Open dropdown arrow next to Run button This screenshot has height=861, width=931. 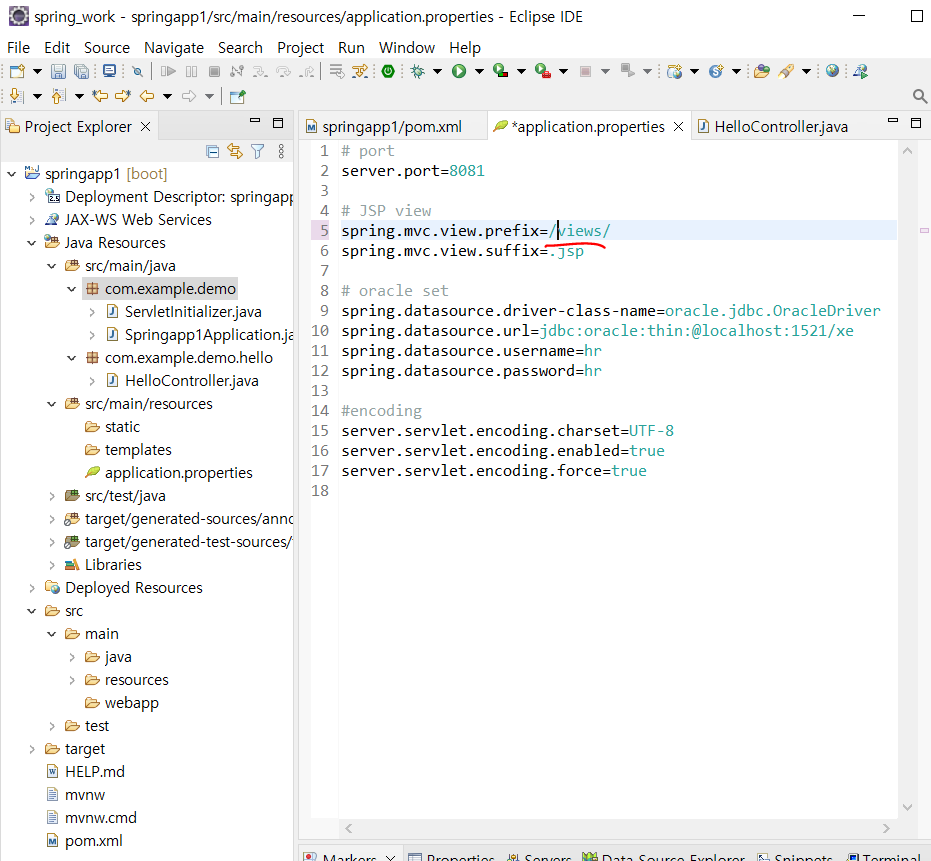[x=479, y=72]
